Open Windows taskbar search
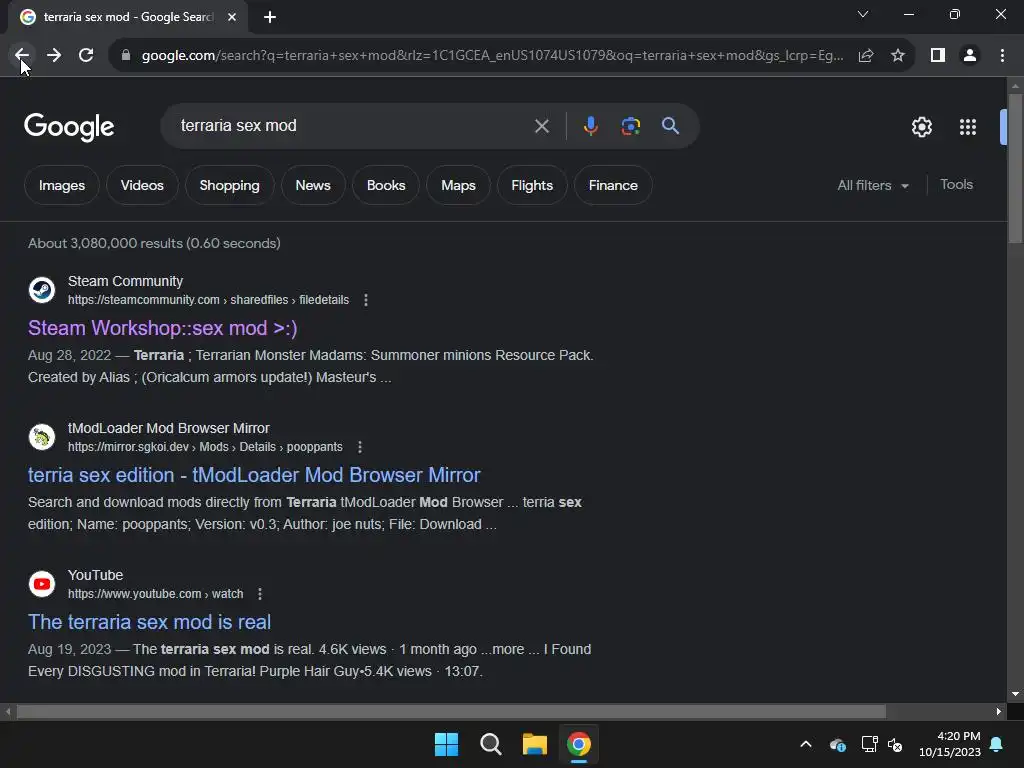The width and height of the screenshot is (1024, 768). [x=490, y=744]
